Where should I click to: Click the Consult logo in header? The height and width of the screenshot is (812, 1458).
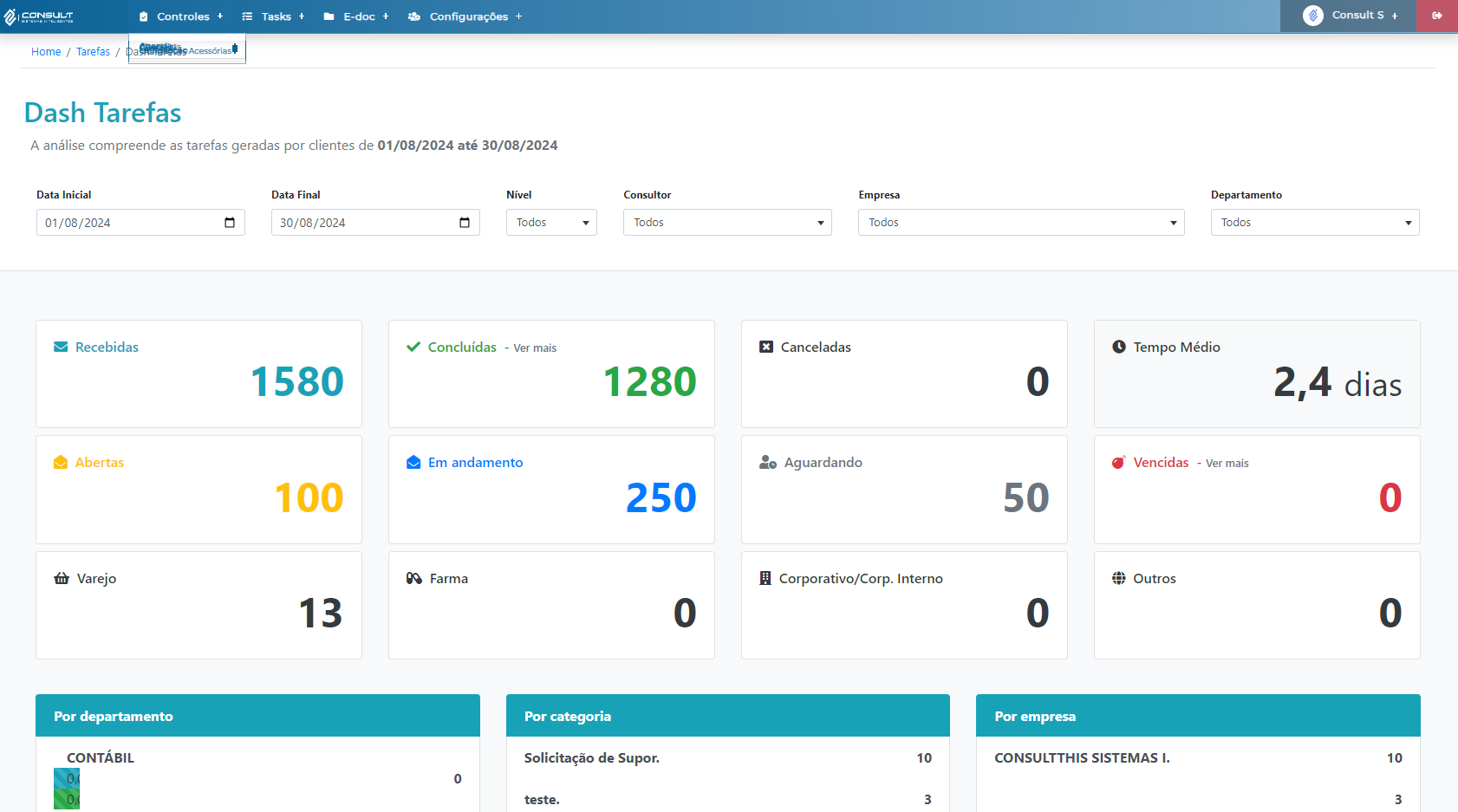click(39, 16)
